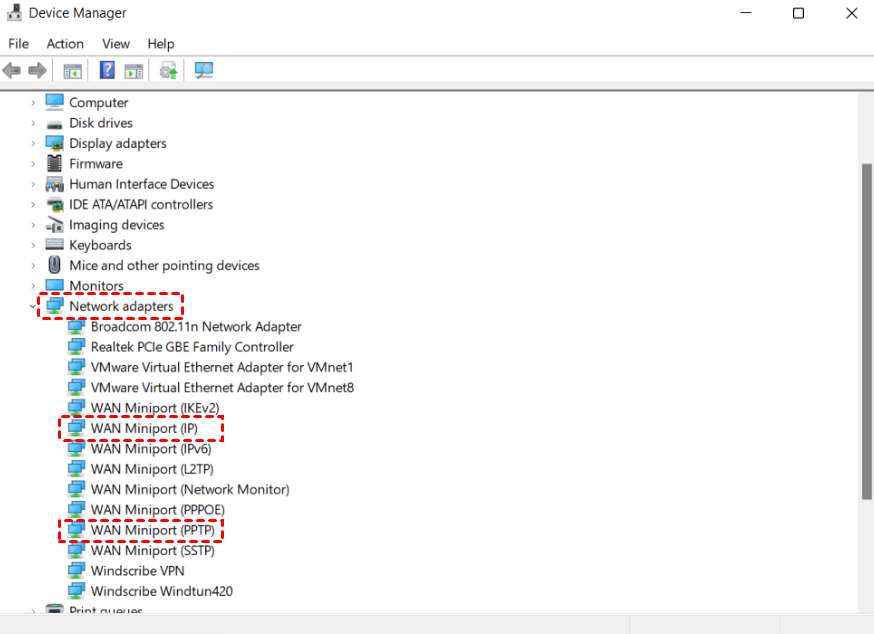The width and height of the screenshot is (874, 634).
Task: Click the Broadcom 802.11n adapter icon
Action: [x=76, y=326]
